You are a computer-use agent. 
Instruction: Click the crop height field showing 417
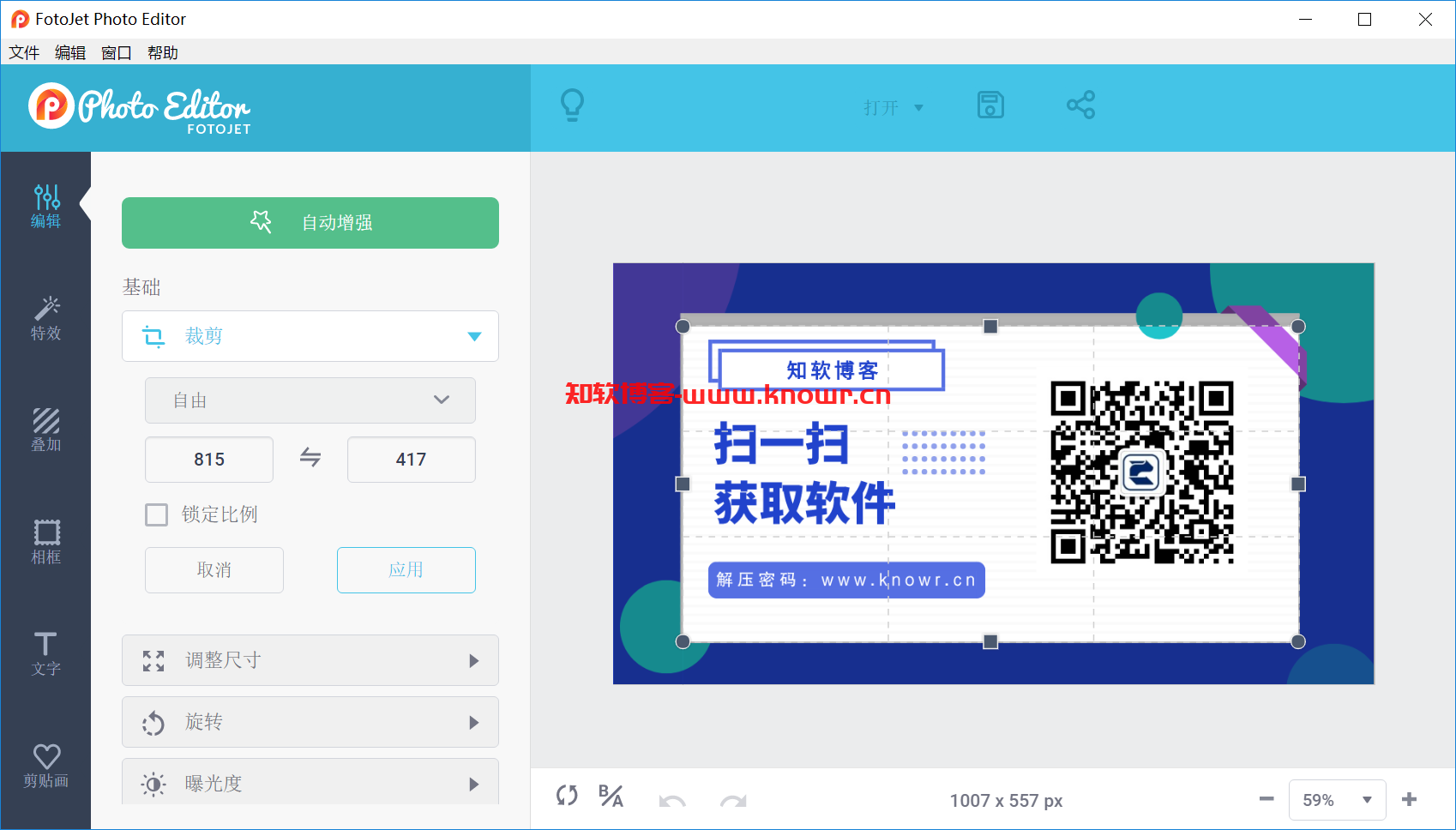[412, 460]
